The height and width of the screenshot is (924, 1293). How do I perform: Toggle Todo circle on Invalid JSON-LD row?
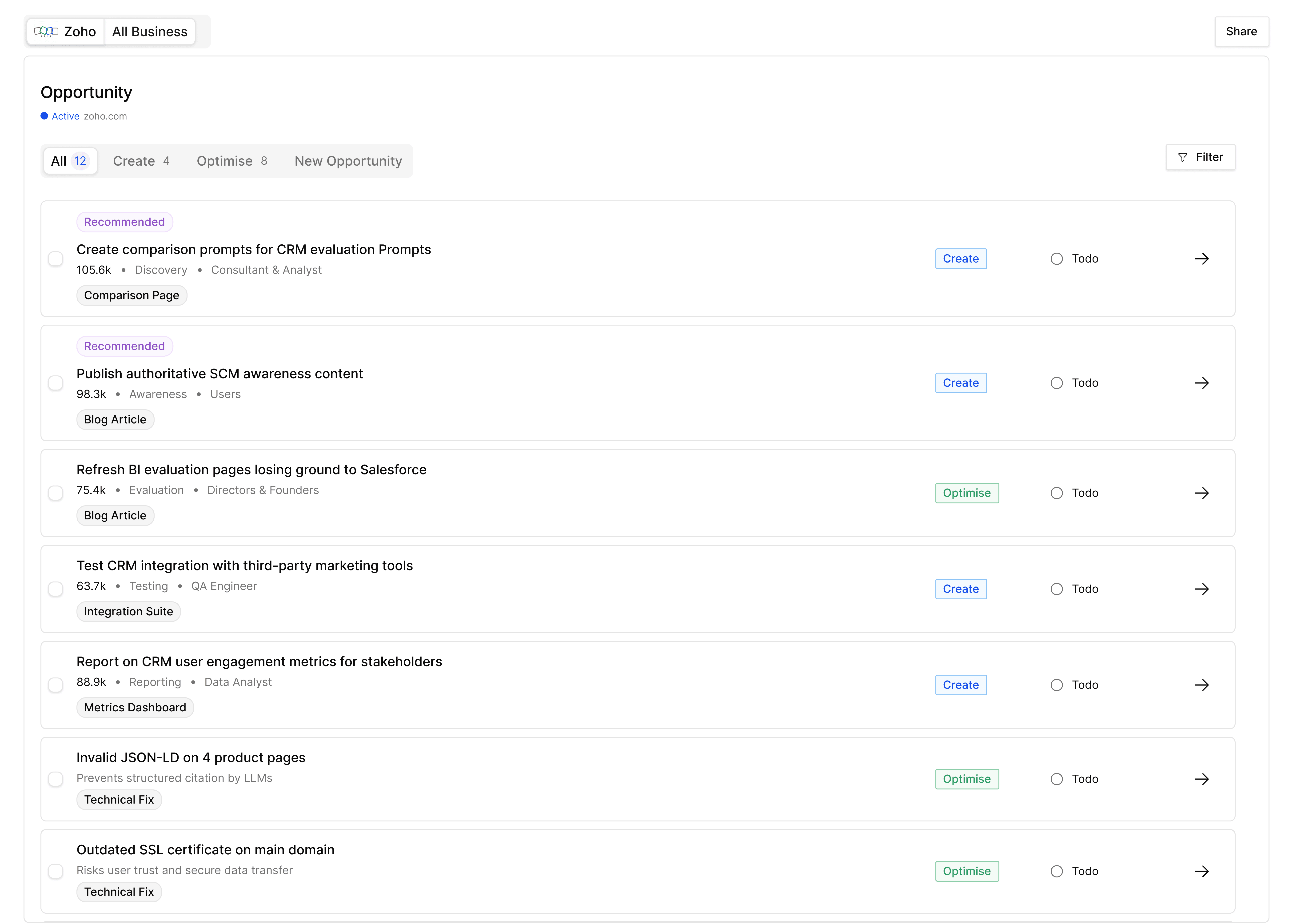[x=1057, y=779]
